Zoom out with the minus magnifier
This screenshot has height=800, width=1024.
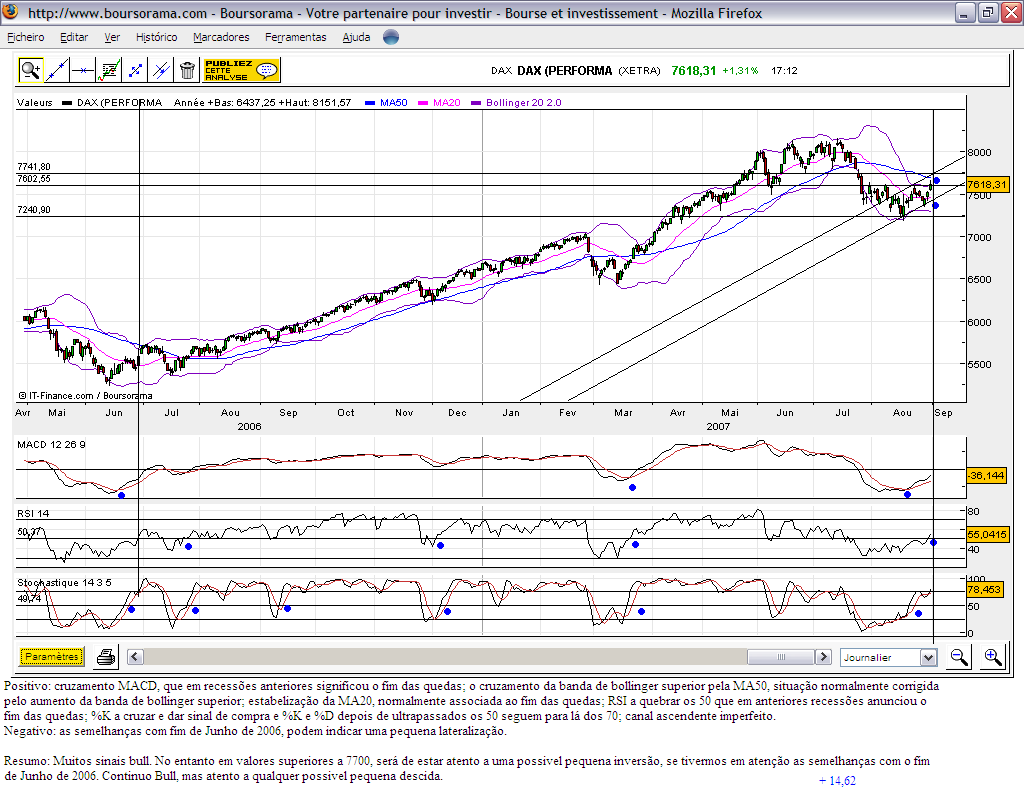[x=959, y=656]
